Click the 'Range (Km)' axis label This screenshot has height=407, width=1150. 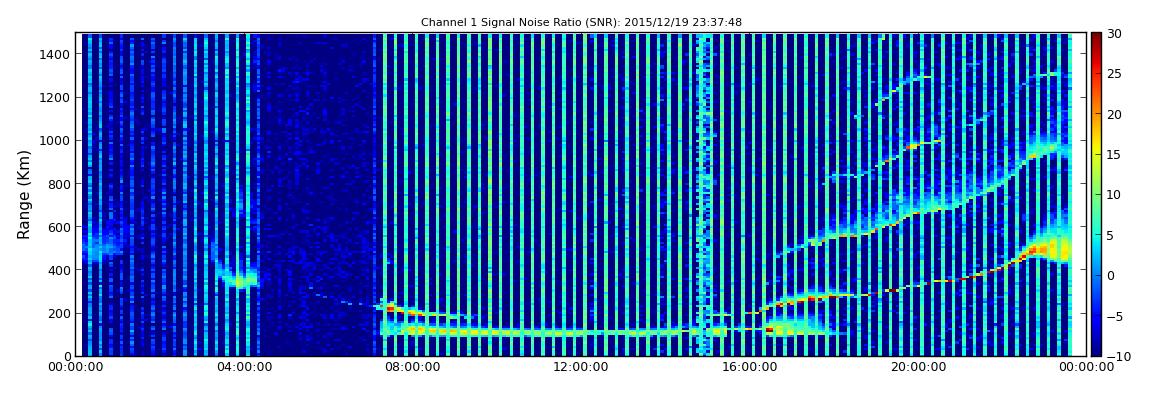pyautogui.click(x=24, y=195)
